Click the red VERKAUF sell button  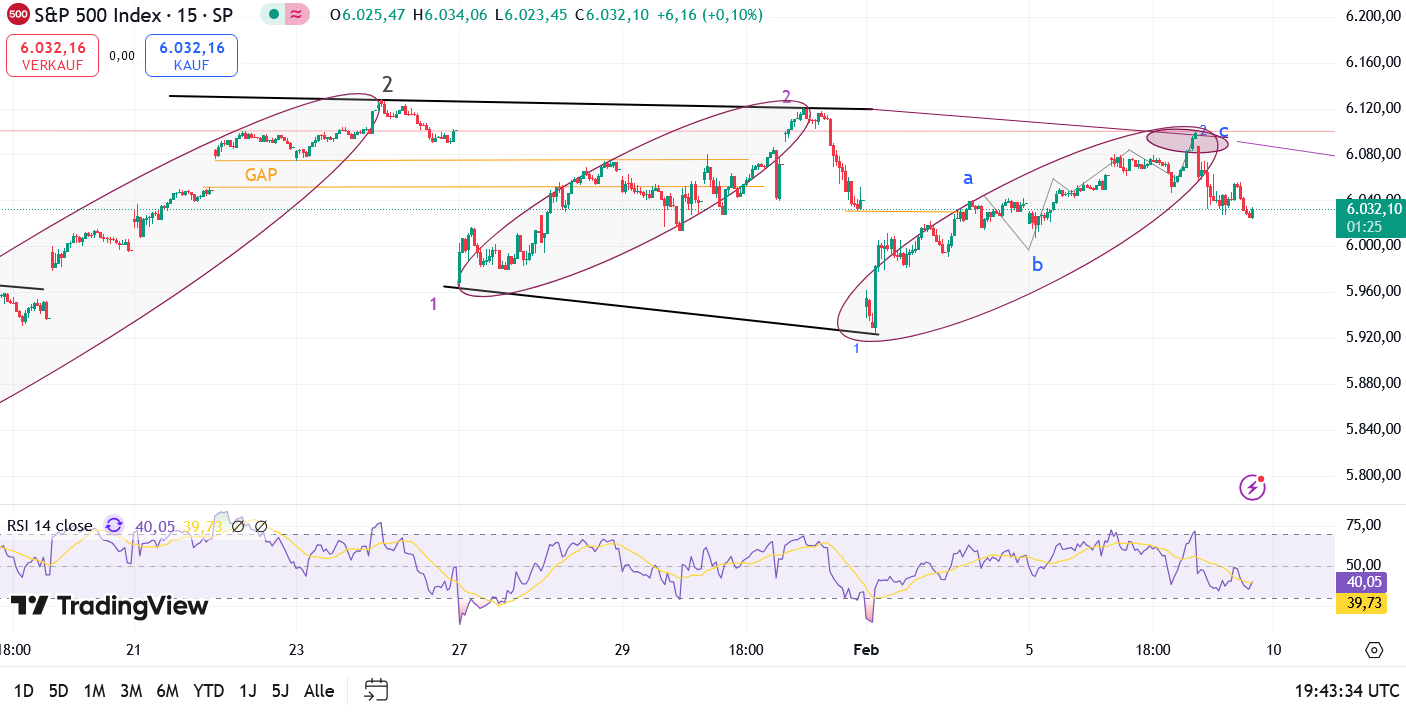point(52,55)
